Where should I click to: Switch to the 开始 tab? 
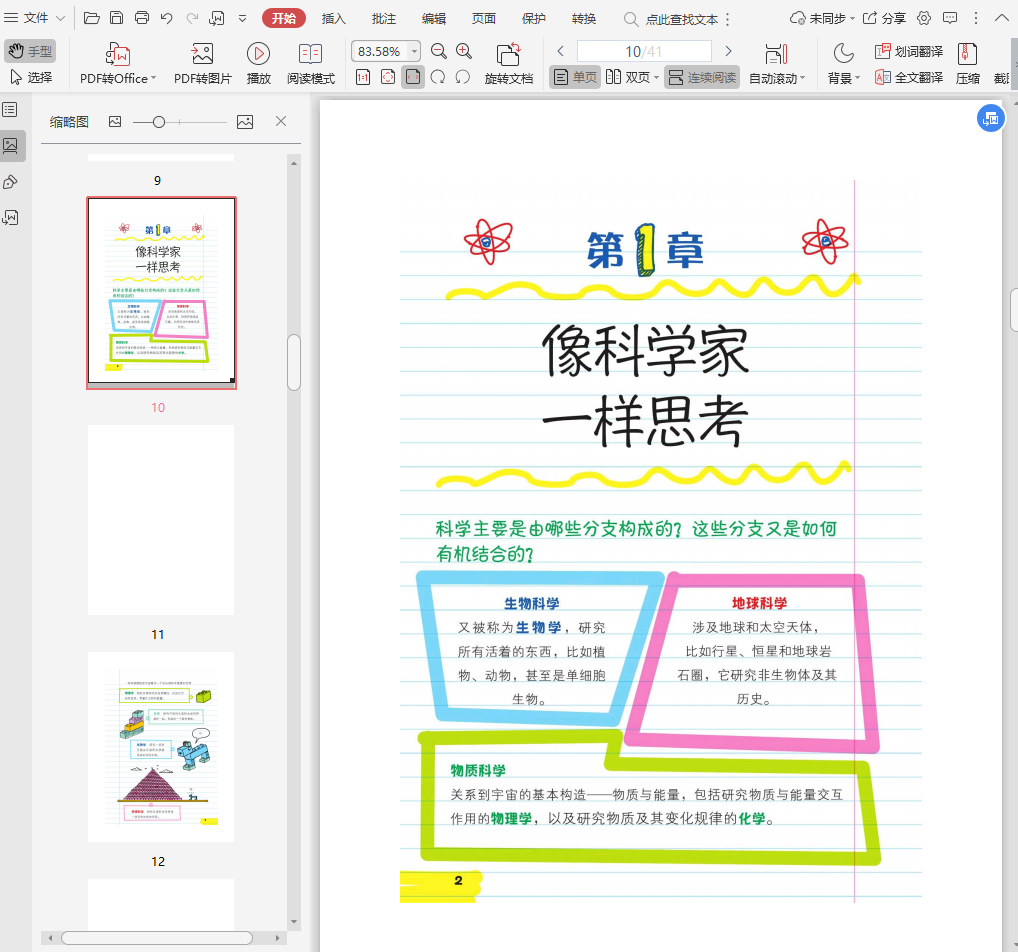[x=284, y=18]
